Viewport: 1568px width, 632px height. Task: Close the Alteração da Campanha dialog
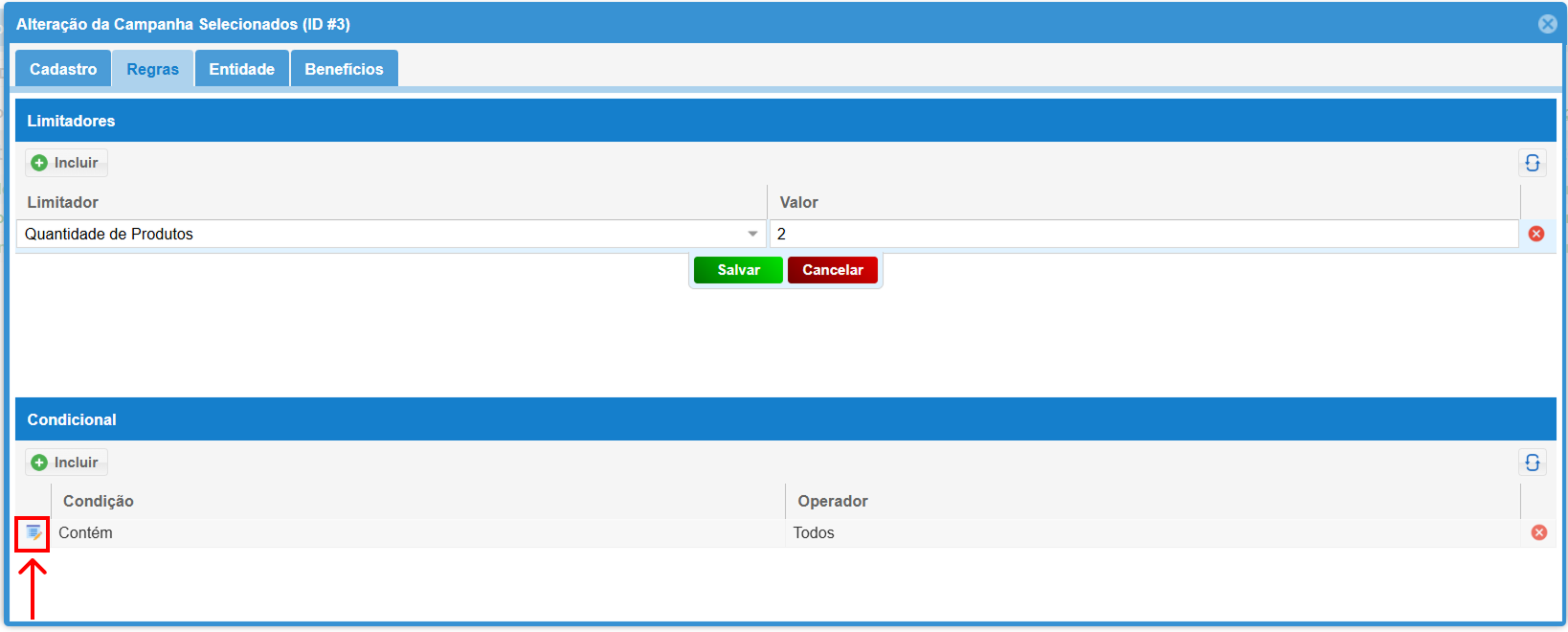(1547, 24)
